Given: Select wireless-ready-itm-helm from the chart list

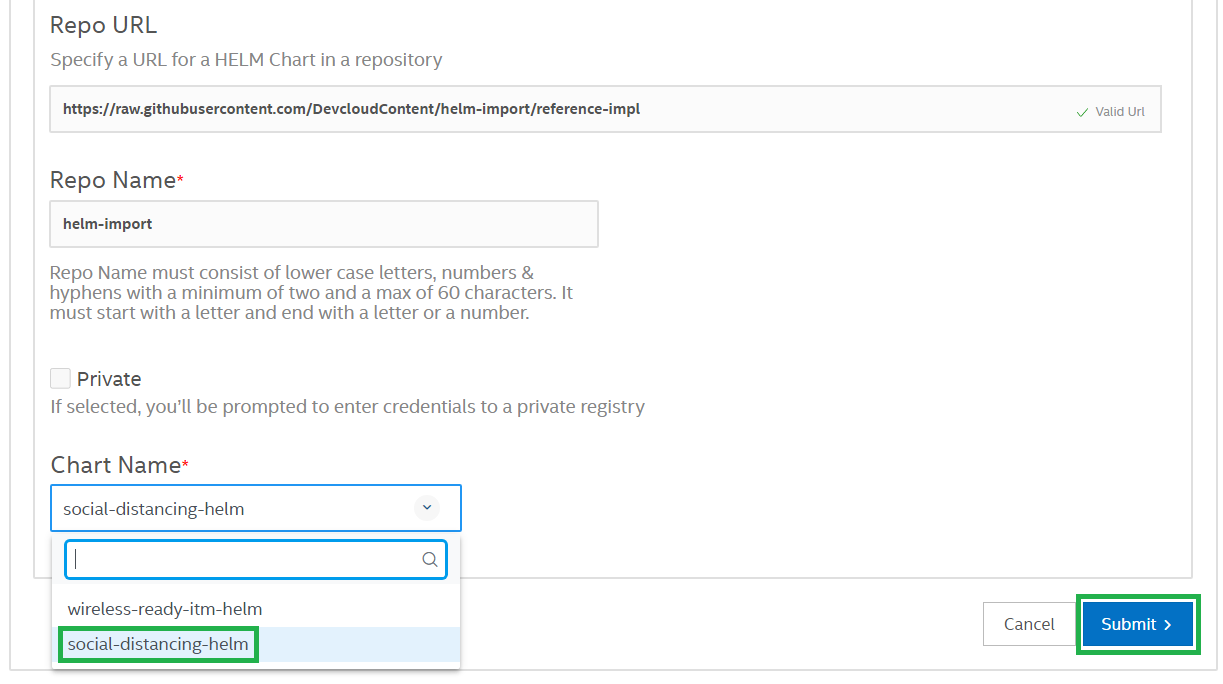Looking at the screenshot, I should point(165,609).
